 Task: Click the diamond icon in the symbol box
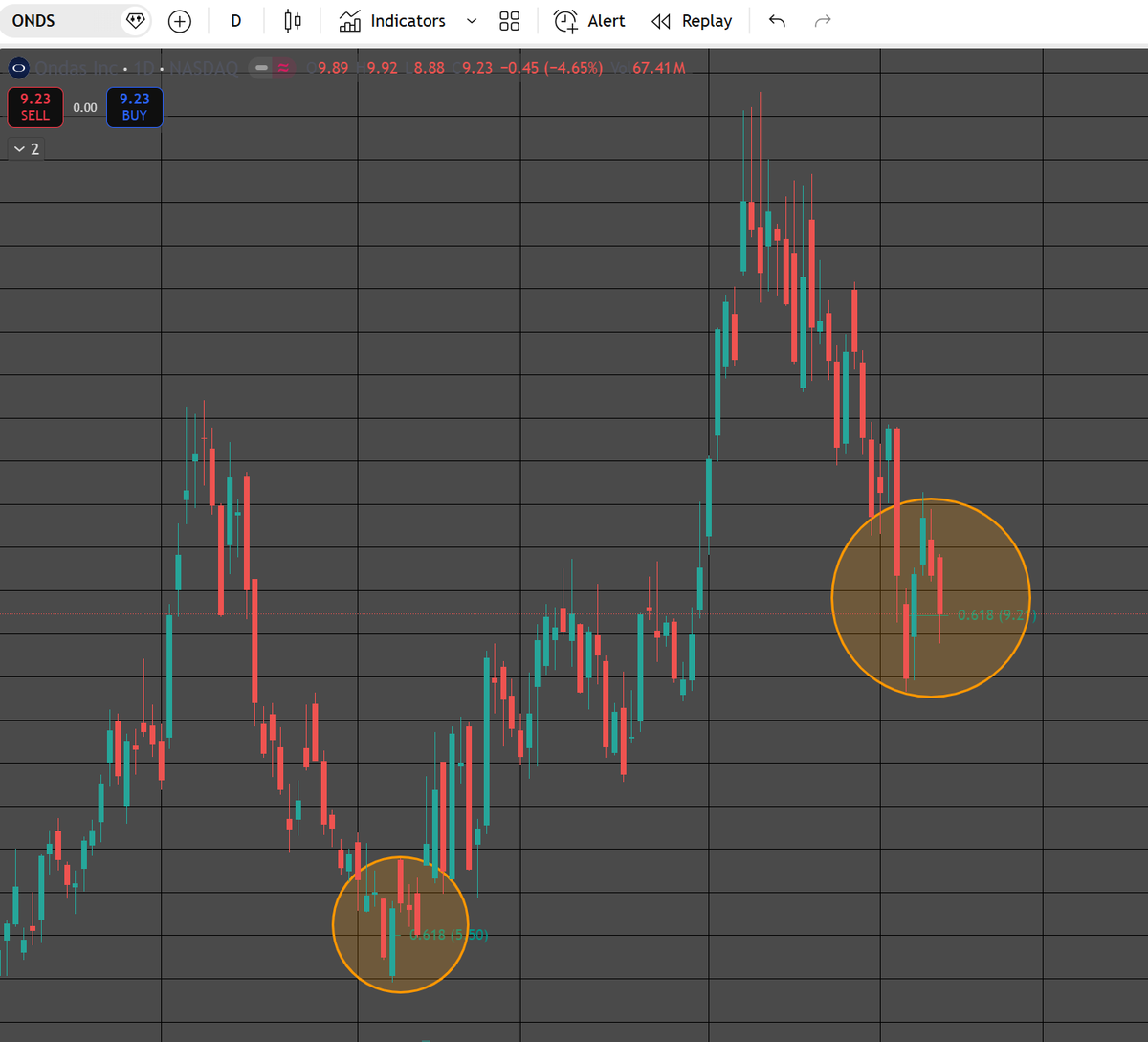coord(136,20)
